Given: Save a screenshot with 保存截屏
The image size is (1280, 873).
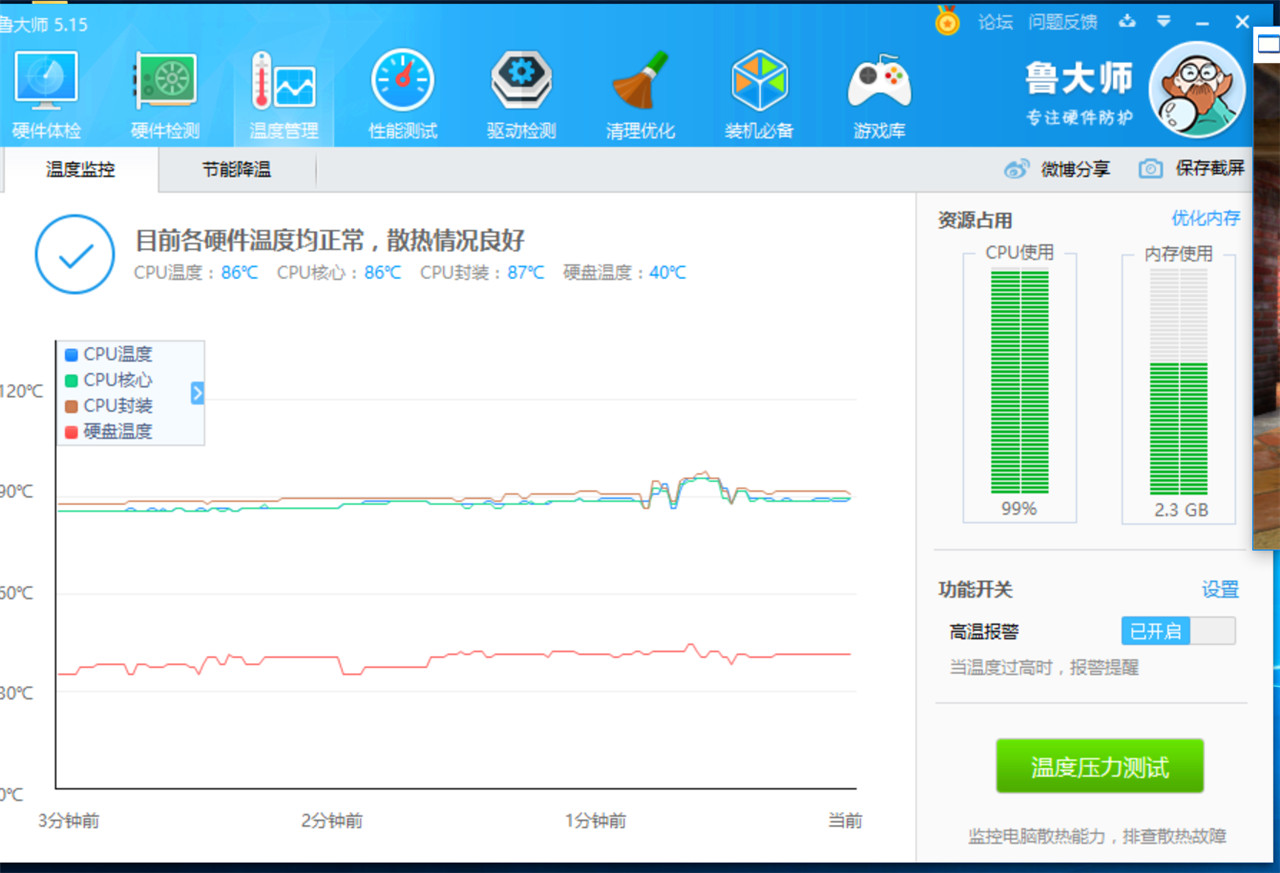Looking at the screenshot, I should (1192, 169).
